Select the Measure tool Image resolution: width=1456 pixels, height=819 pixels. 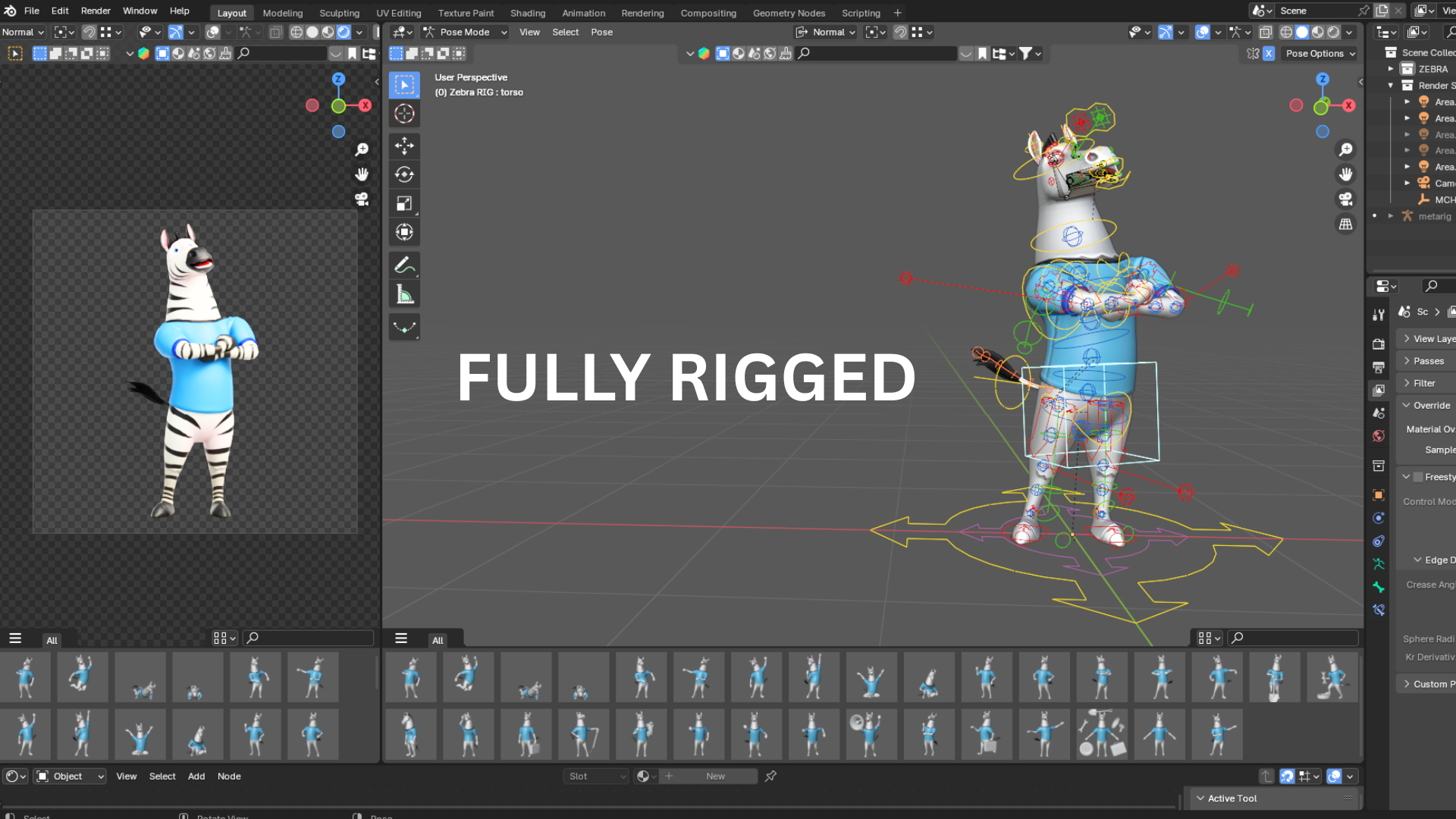pos(404,294)
